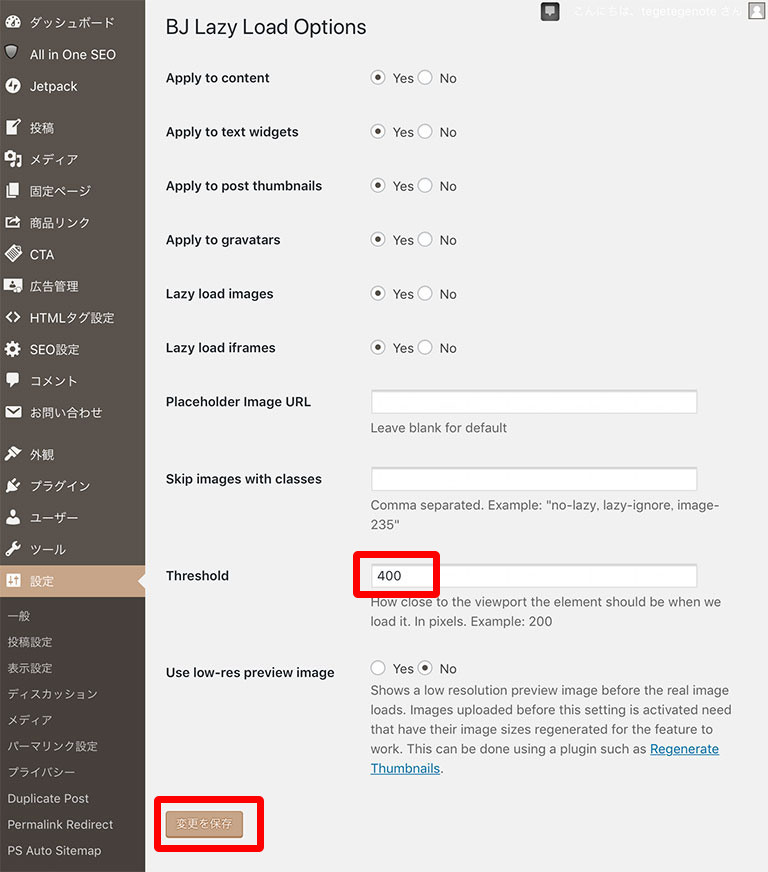The width and height of the screenshot is (768, 872).
Task: Click the CTA ticket icon
Action: click(13, 254)
